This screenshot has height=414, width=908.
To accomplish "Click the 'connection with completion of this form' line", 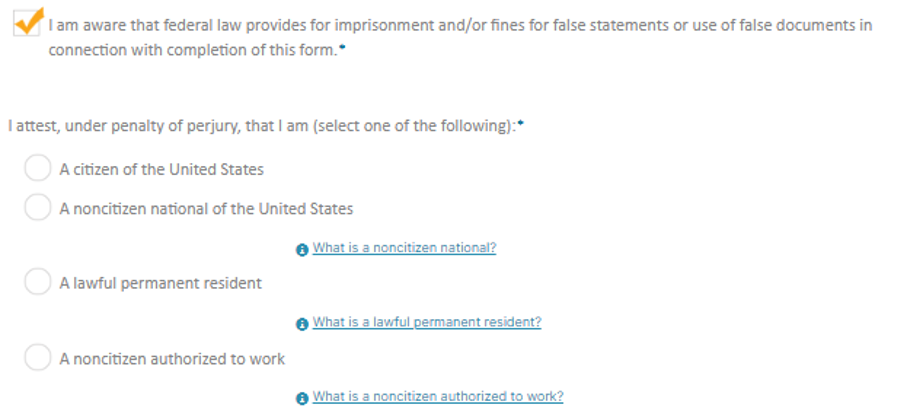I will click(x=192, y=50).
